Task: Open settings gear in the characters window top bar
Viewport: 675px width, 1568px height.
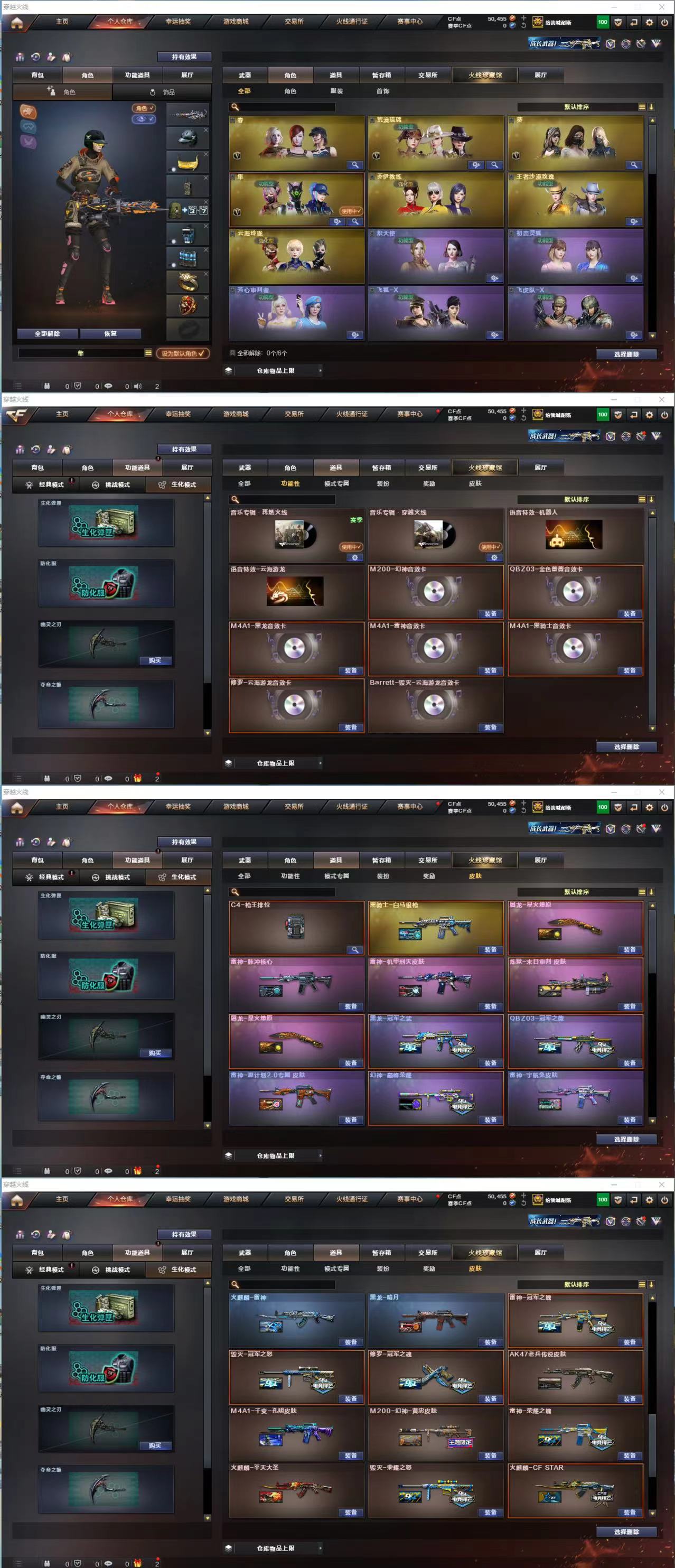Action: click(649, 22)
